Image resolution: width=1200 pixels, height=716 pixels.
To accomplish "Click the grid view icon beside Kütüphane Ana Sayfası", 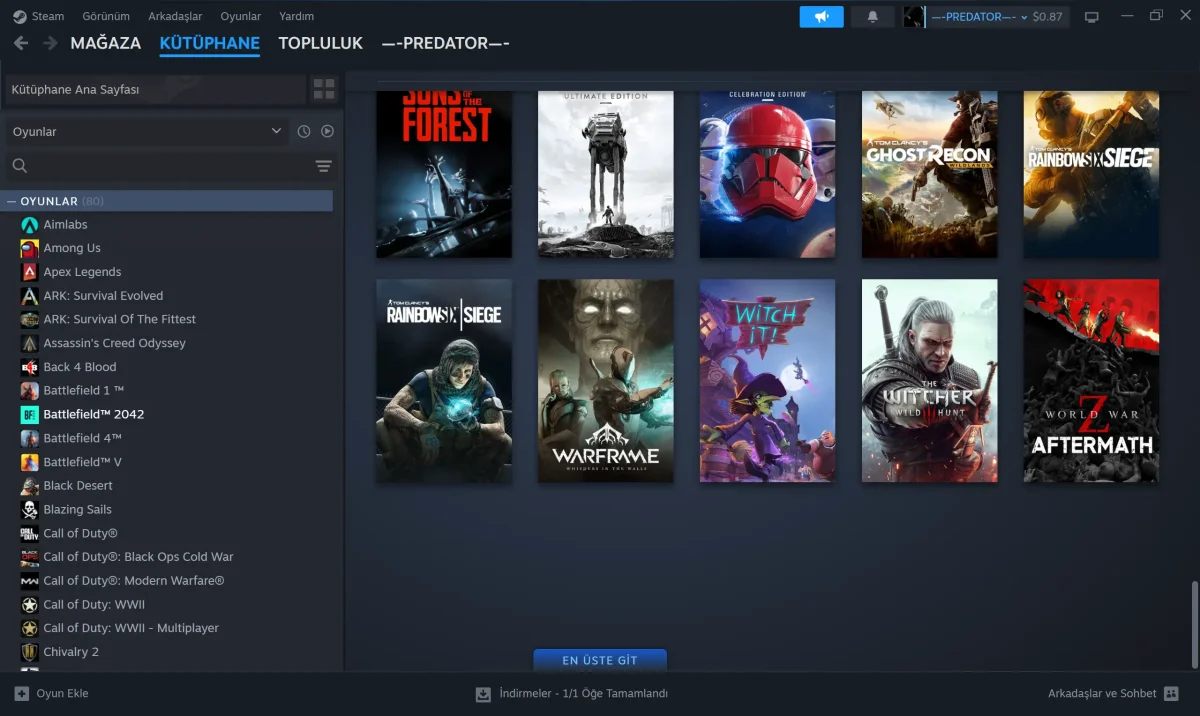I will (x=323, y=89).
